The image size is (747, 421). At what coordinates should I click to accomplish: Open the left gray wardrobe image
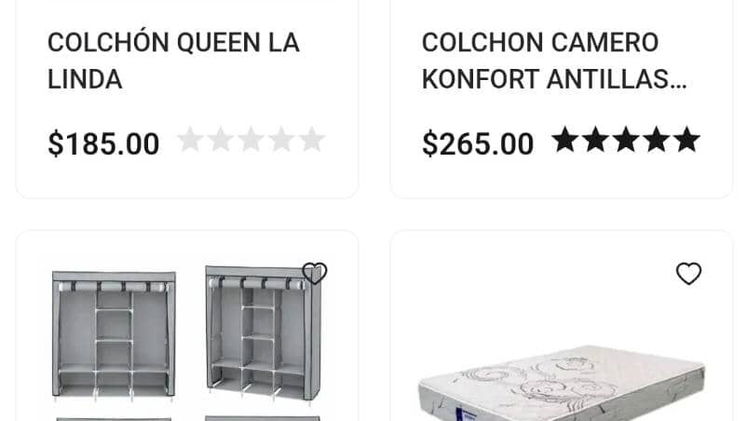pos(114,334)
